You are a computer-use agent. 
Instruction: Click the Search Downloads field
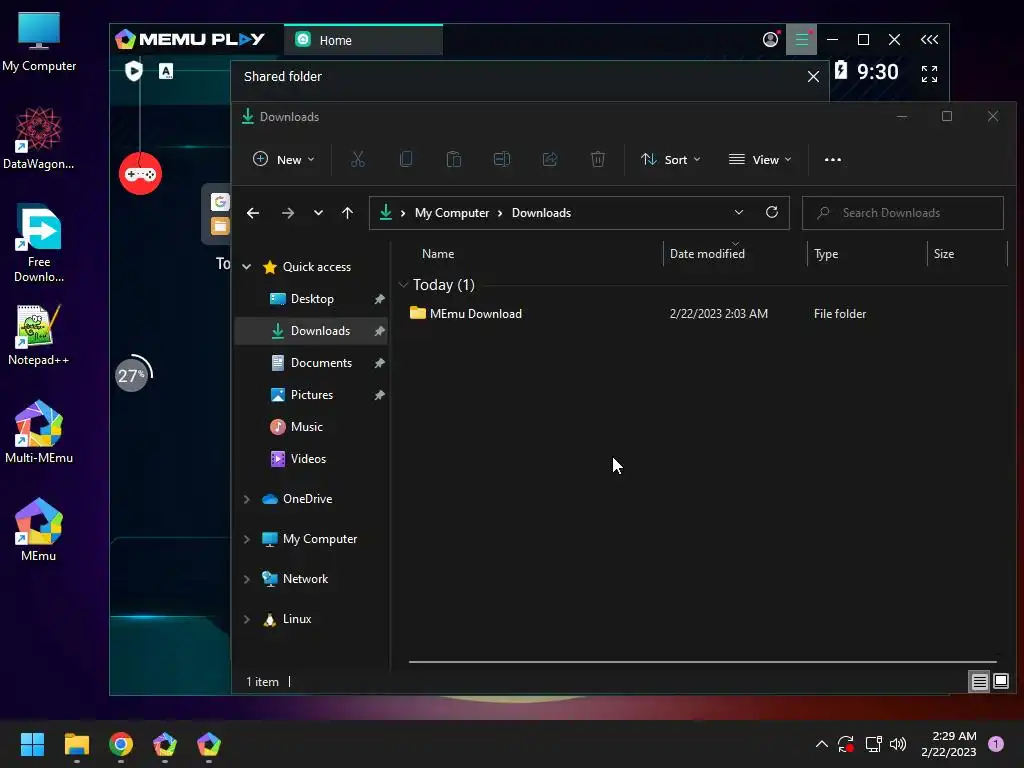click(x=903, y=213)
